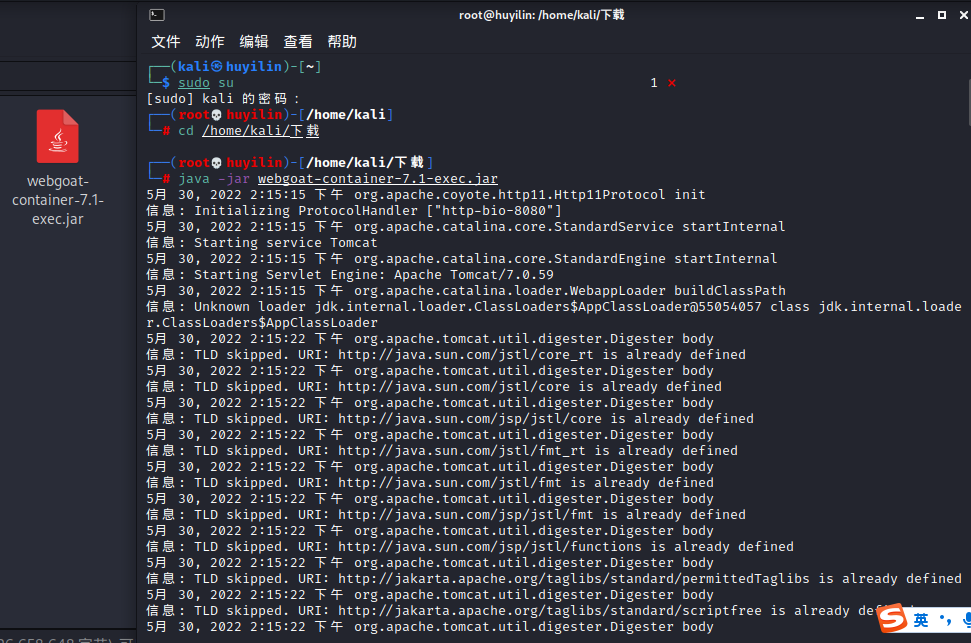The height and width of the screenshot is (643, 971).
Task: Click the java.sun.com/jstl/fmt_rt URI line
Action: click(x=442, y=450)
